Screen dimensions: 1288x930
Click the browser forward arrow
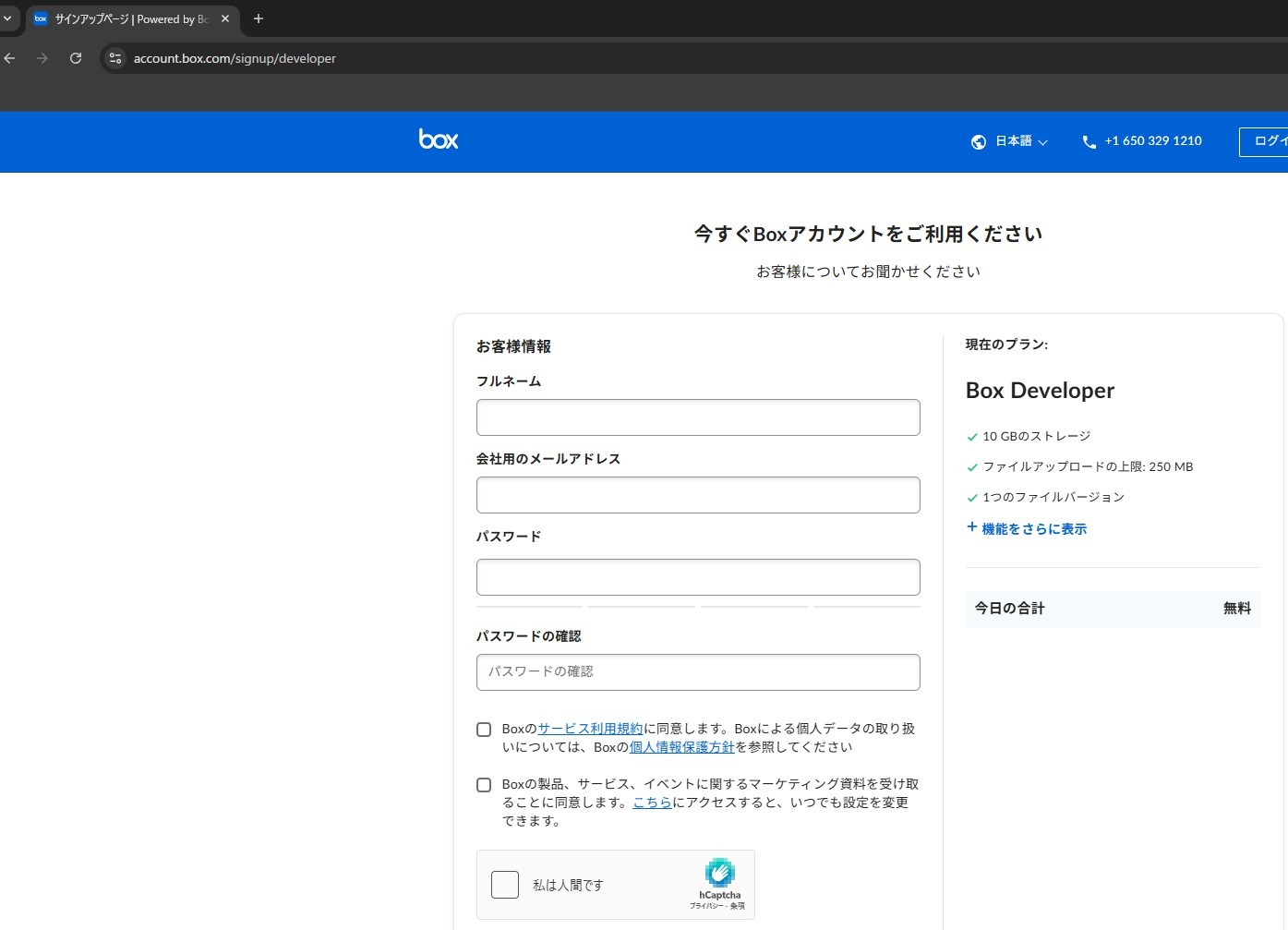click(42, 58)
